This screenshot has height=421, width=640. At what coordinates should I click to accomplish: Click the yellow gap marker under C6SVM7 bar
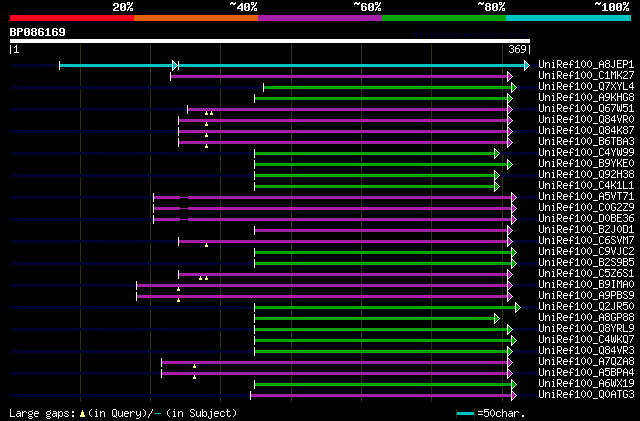(x=207, y=245)
